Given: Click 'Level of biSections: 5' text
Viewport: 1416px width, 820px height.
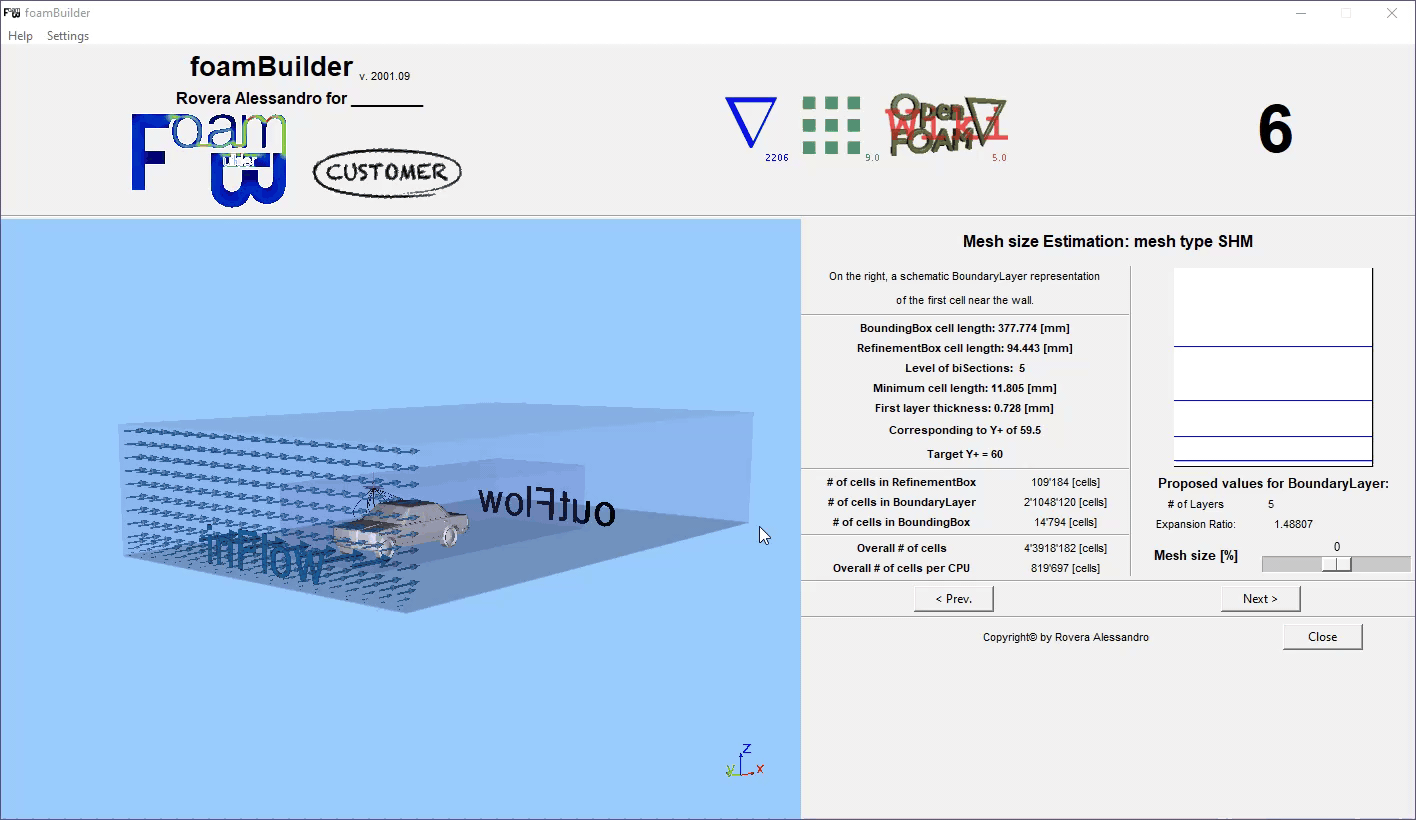Looking at the screenshot, I should pyautogui.click(x=965, y=368).
